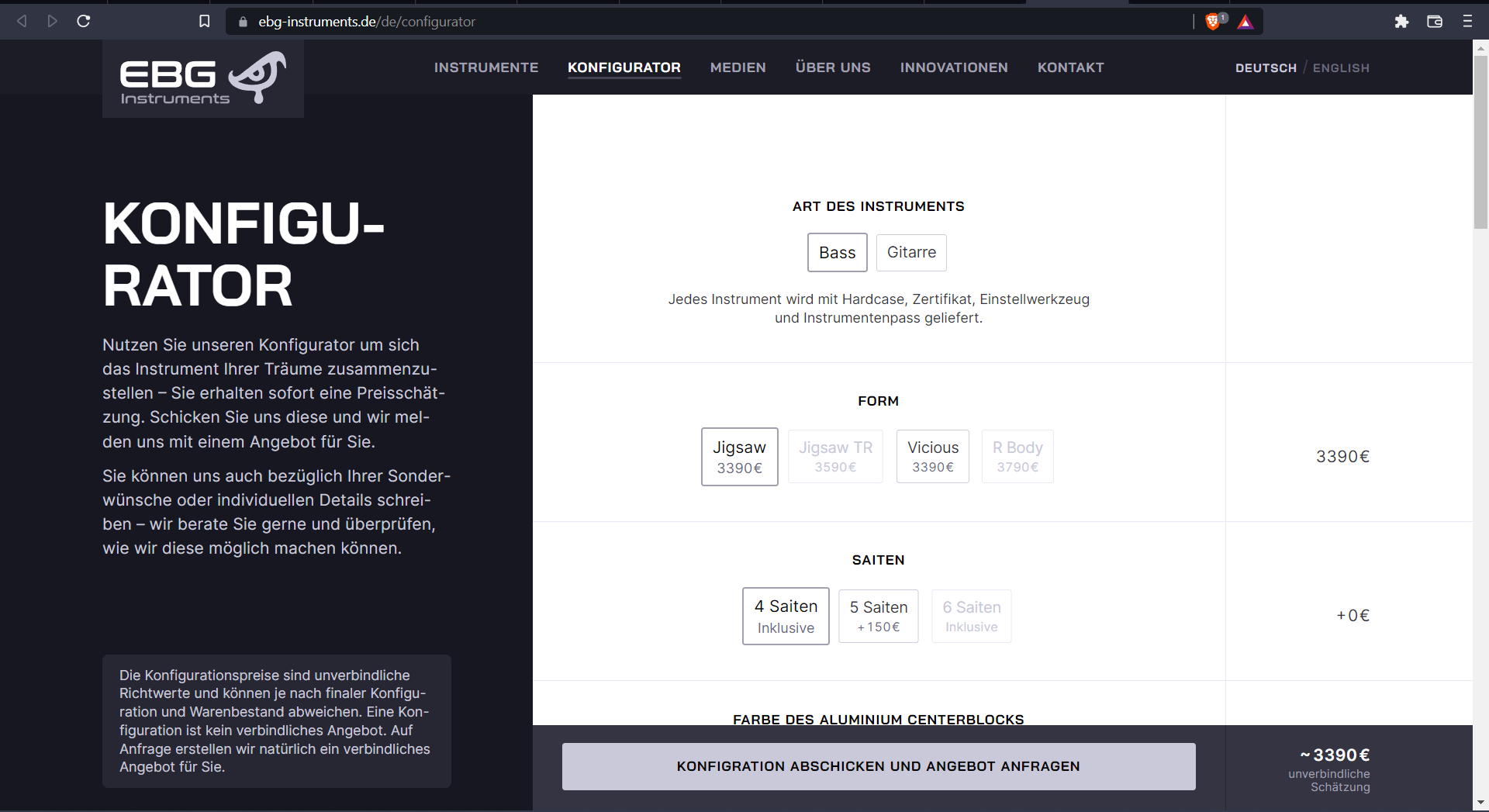Viewport: 1489px width, 812px height.
Task: Choose the 5 Saiten option
Action: pos(878,615)
